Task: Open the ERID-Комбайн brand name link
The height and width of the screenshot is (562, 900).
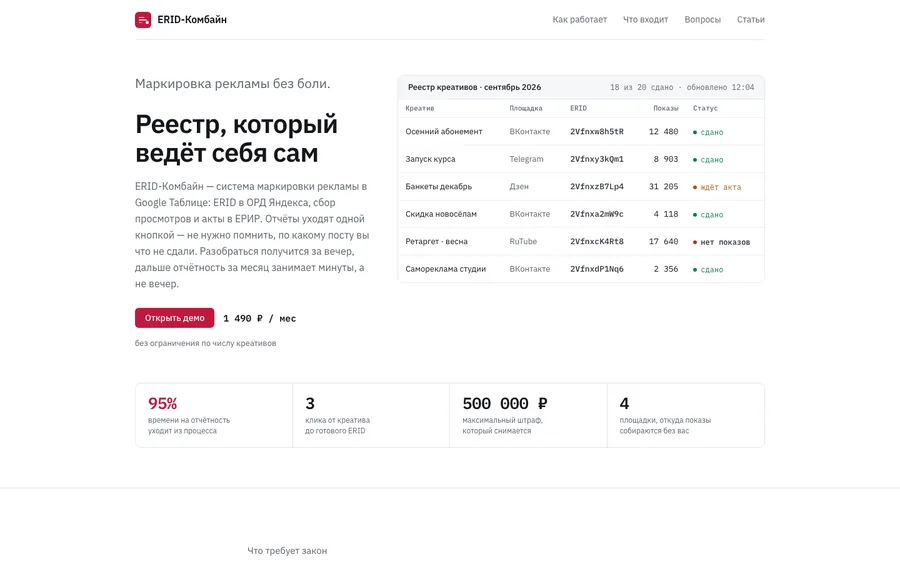Action: [192, 20]
